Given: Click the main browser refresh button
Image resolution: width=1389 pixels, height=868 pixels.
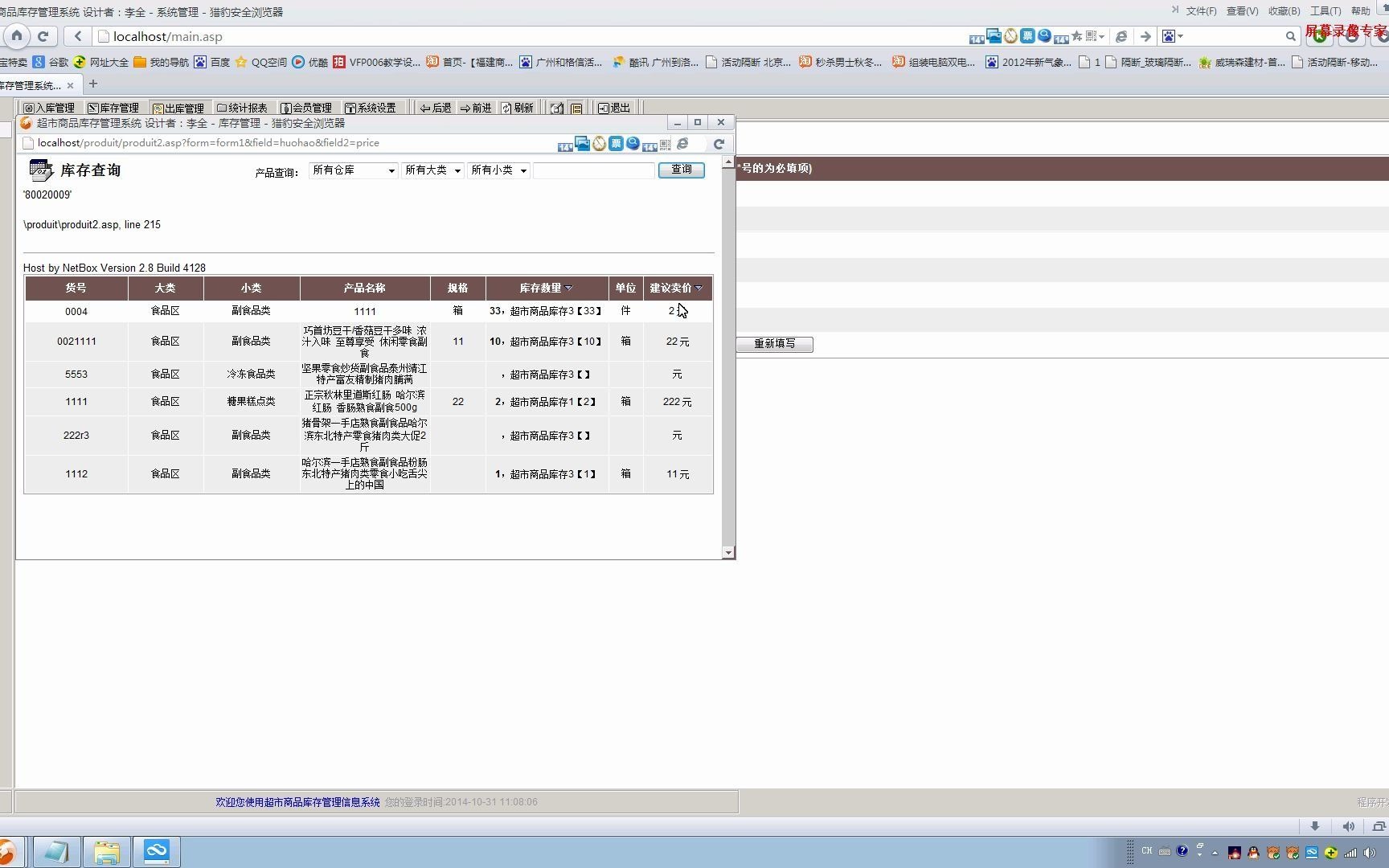Looking at the screenshot, I should pyautogui.click(x=43, y=36).
